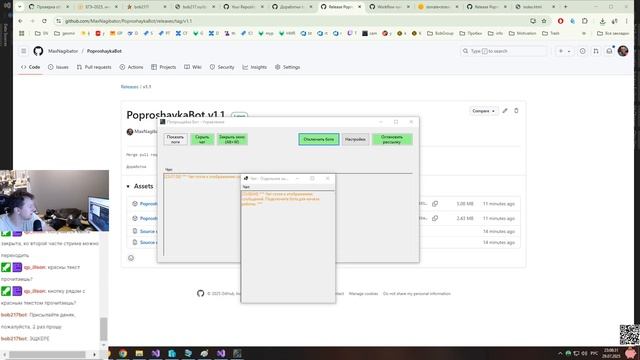Click Do not share my personal information

coord(417,293)
